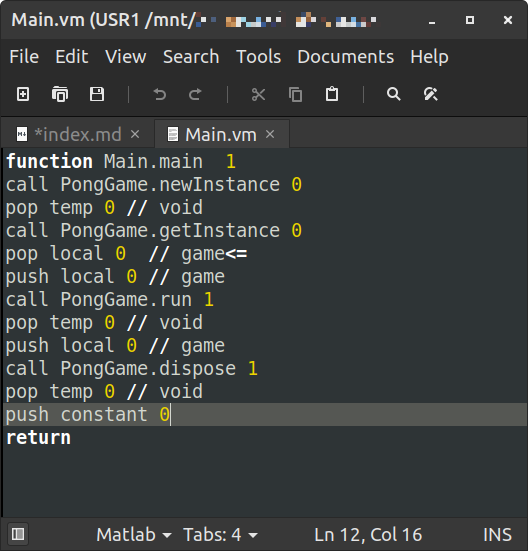Create a new document with toolbar icon
Viewport: 528px width, 551px height.
pyautogui.click(x=23, y=94)
